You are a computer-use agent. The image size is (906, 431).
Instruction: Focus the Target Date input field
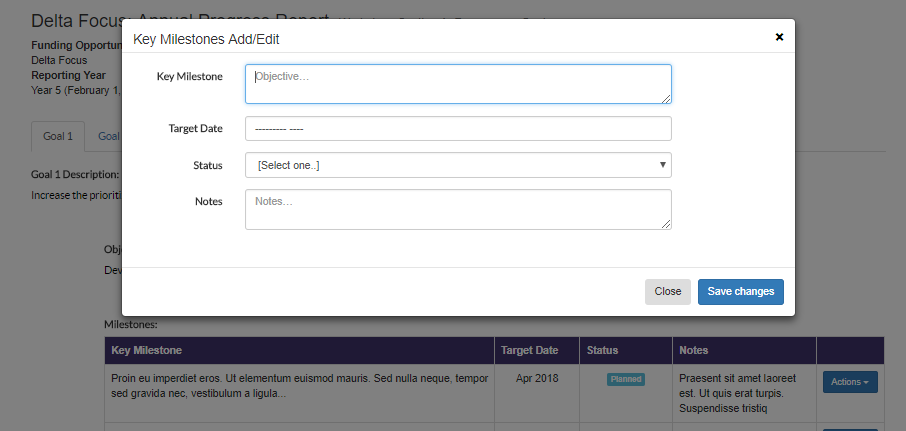coord(457,129)
